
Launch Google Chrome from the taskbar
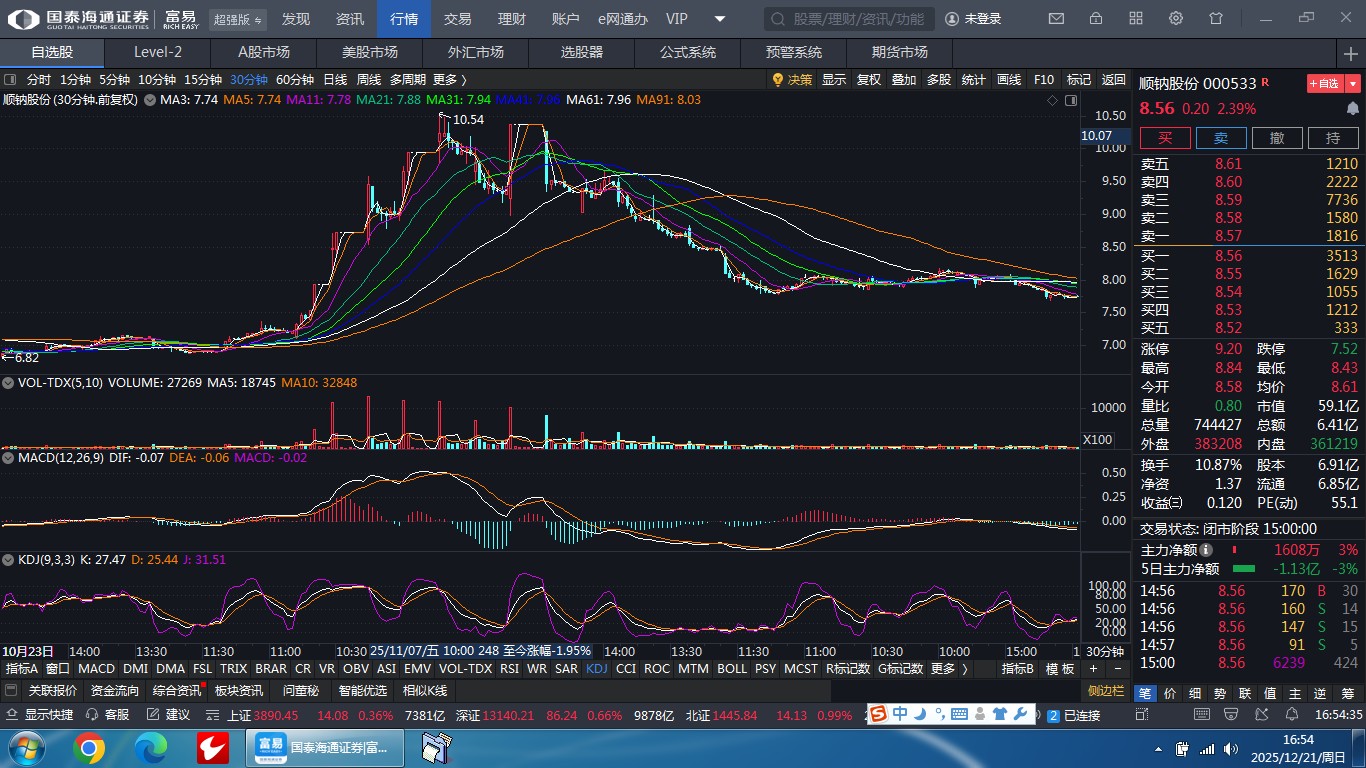[x=89, y=747]
